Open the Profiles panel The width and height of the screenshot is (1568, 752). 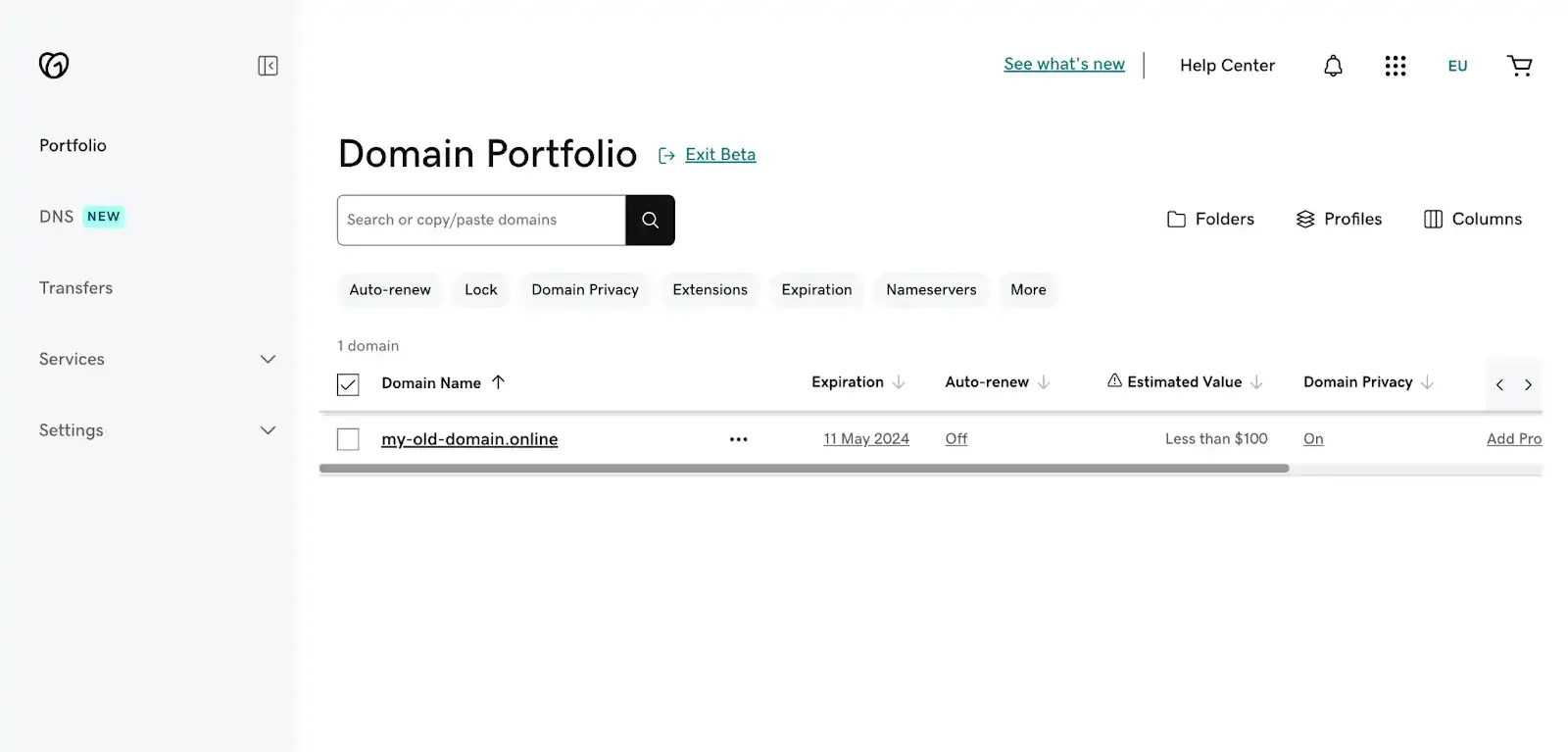click(x=1339, y=219)
